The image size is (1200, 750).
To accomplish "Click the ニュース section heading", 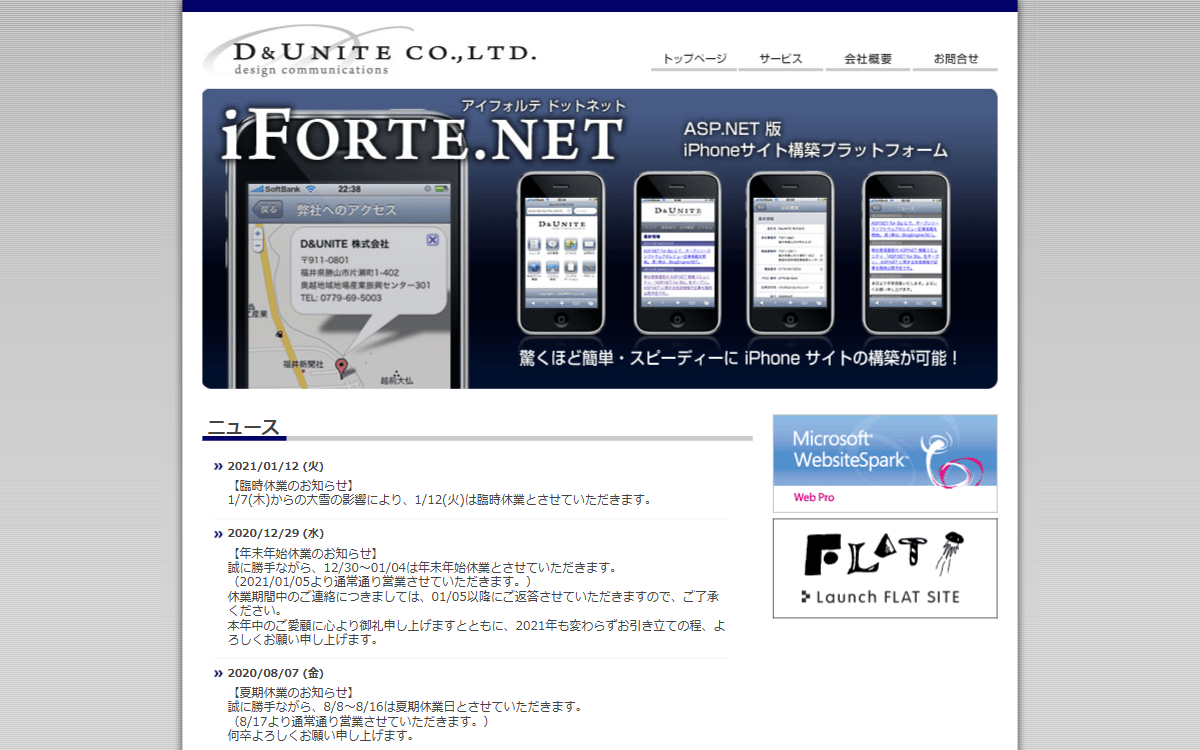I will [x=243, y=428].
